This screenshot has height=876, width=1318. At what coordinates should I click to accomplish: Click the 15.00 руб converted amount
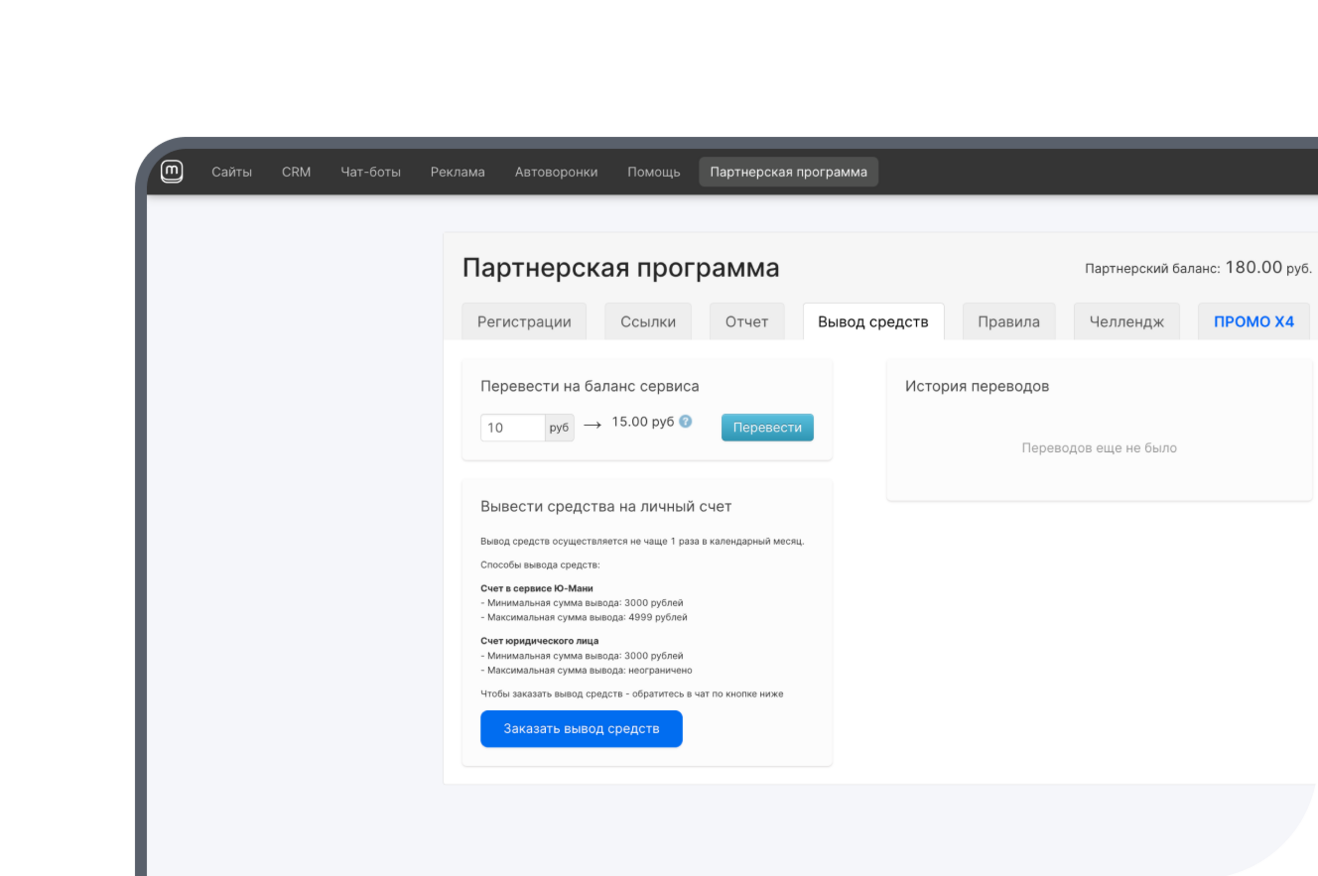click(643, 422)
